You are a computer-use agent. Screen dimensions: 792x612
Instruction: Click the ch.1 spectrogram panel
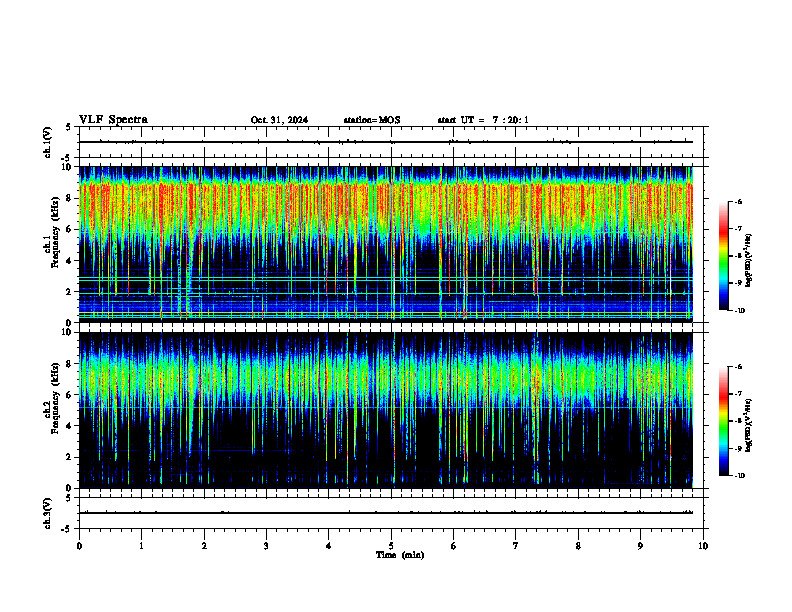click(386, 244)
